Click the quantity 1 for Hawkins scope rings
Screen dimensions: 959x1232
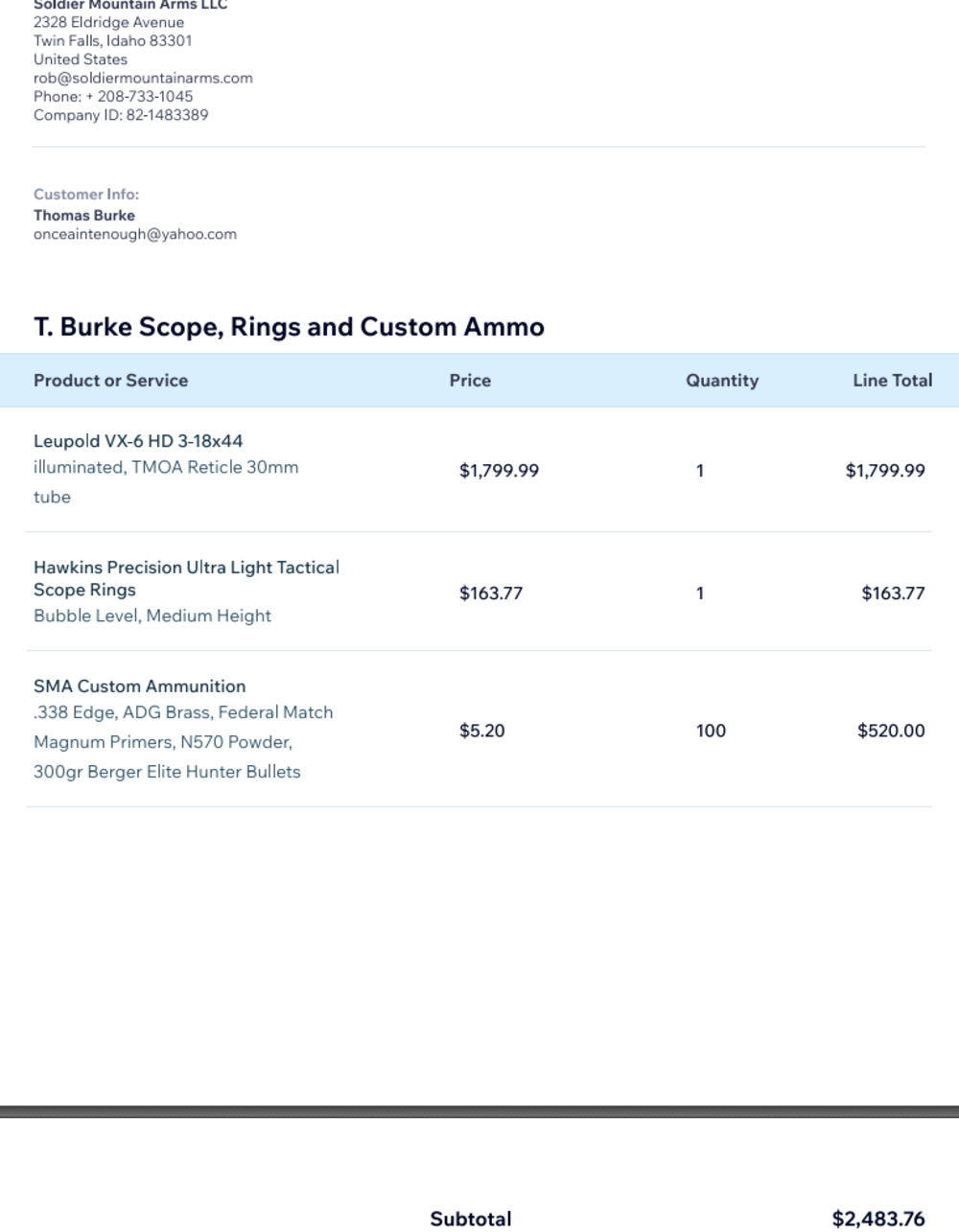coord(700,593)
